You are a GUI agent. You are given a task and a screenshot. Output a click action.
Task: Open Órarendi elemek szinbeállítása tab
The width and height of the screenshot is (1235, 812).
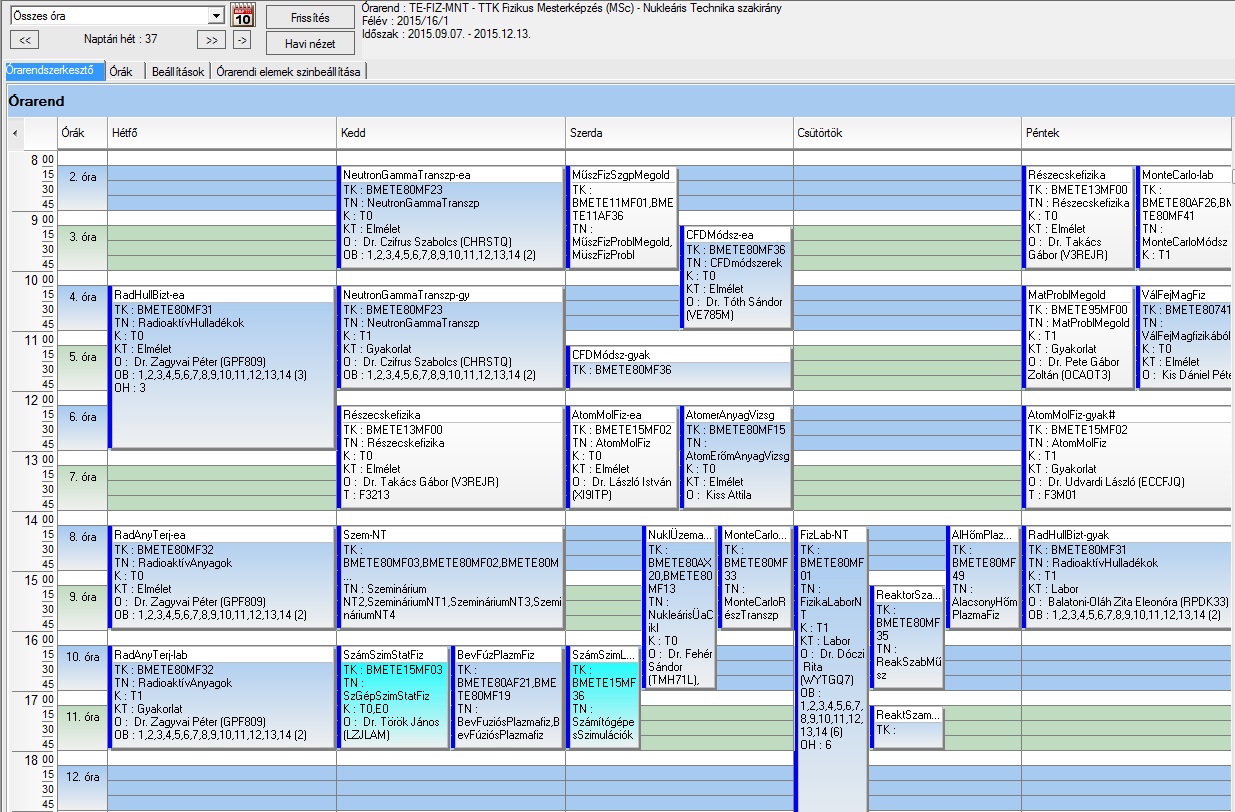[x=289, y=71]
